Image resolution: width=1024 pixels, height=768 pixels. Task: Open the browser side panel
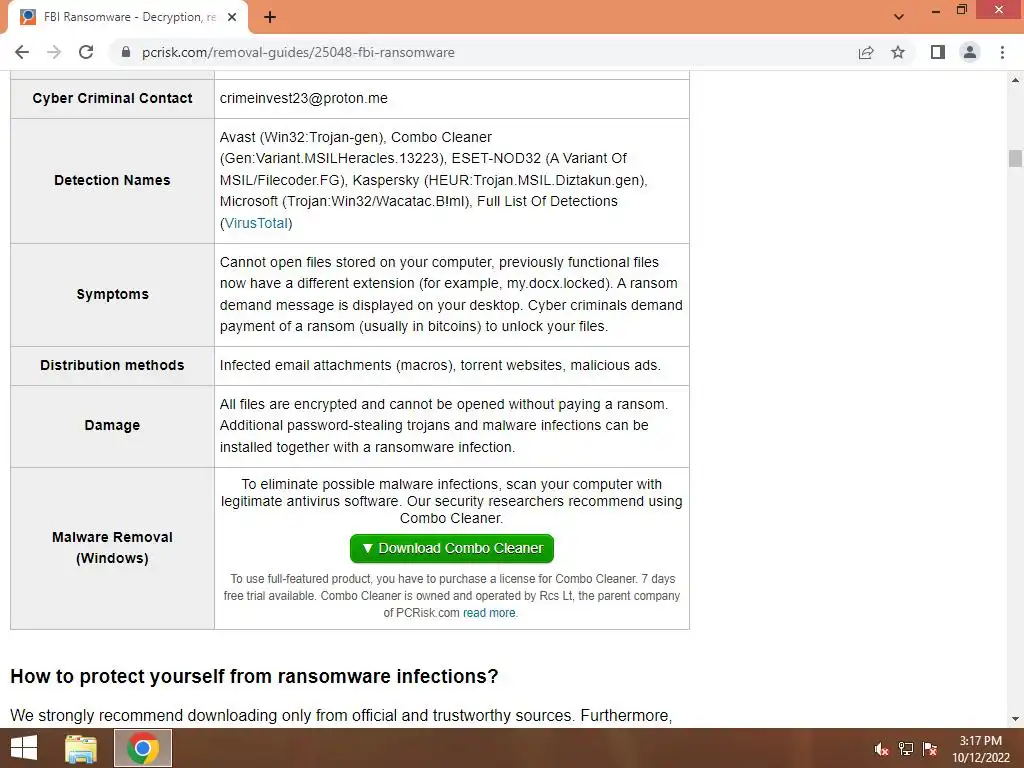[x=938, y=52]
